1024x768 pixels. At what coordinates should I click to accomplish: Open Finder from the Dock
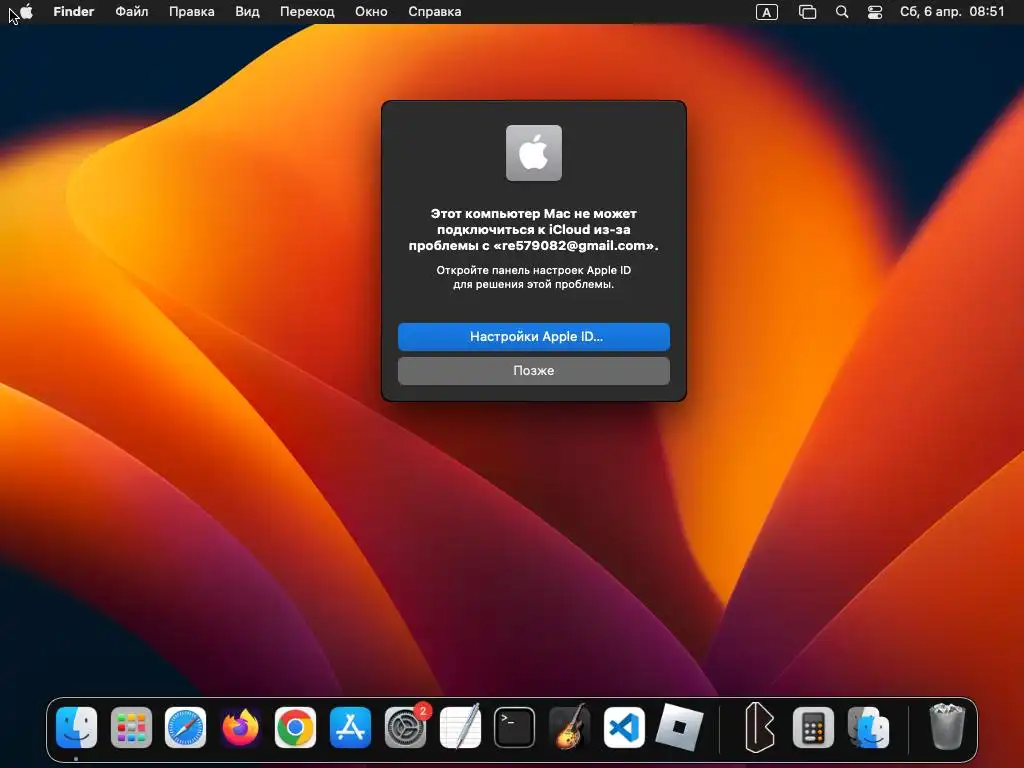[76, 728]
